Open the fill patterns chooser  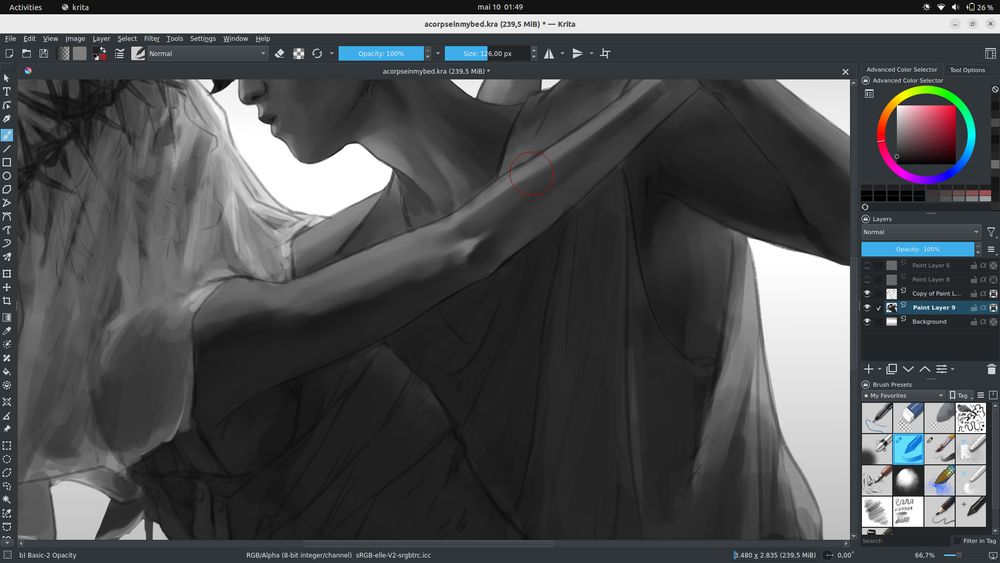(x=80, y=54)
